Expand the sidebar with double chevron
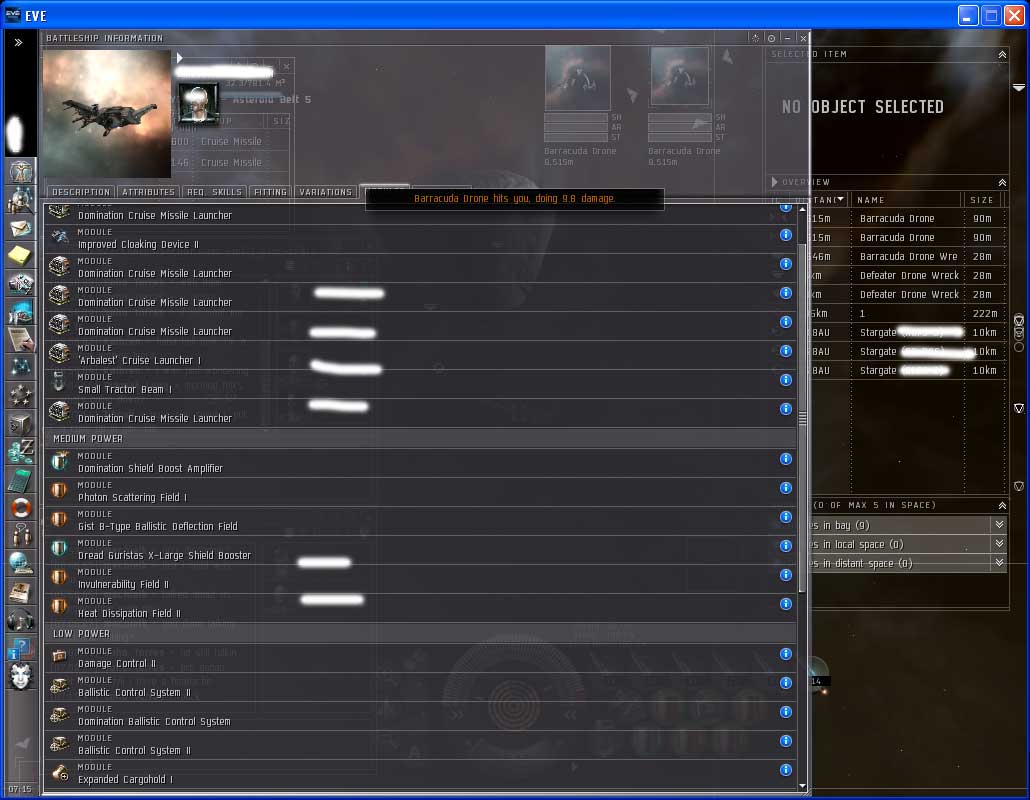 [18, 43]
